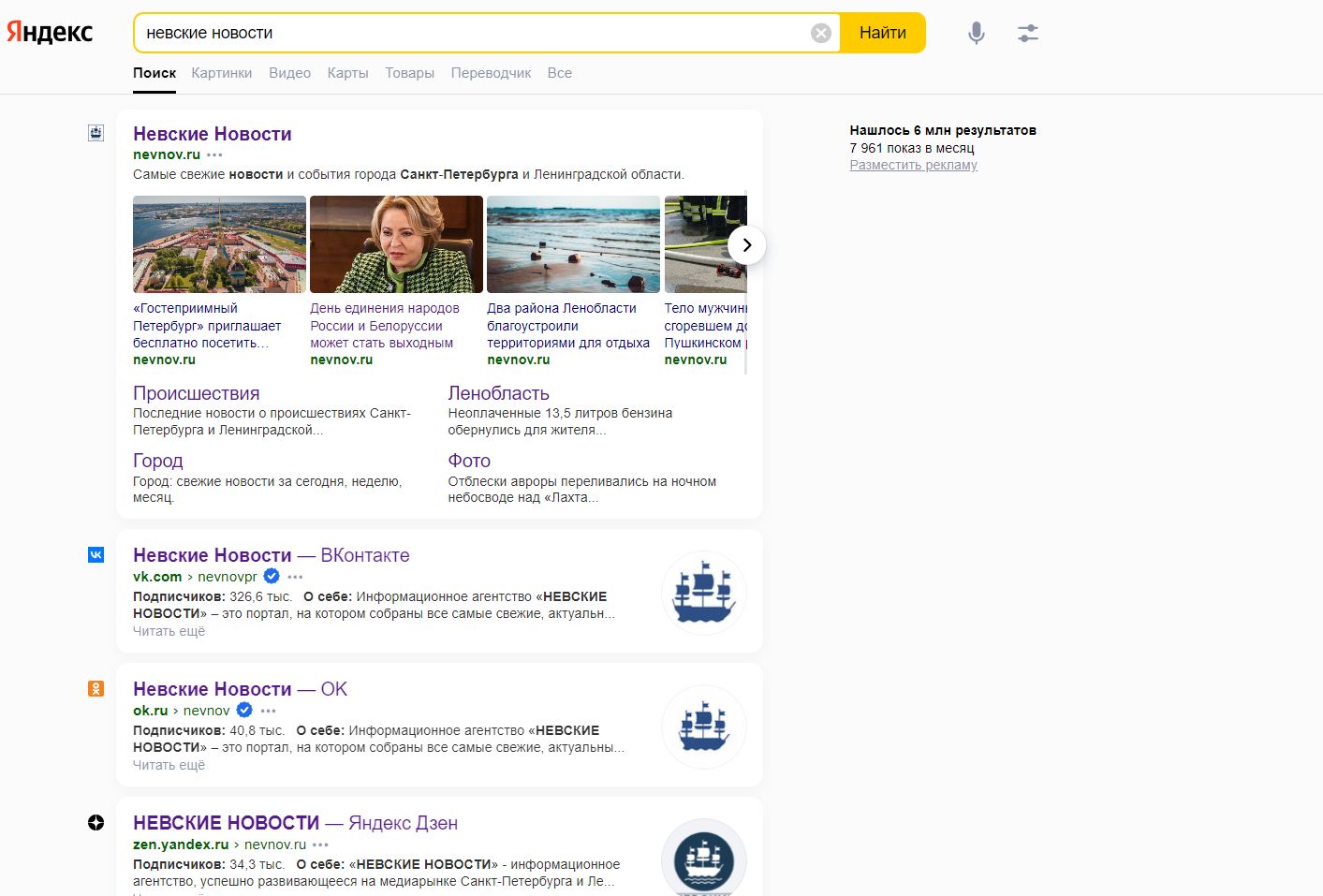This screenshot has width=1323, height=896.
Task: Switch to the Картинки tab
Action: [222, 73]
